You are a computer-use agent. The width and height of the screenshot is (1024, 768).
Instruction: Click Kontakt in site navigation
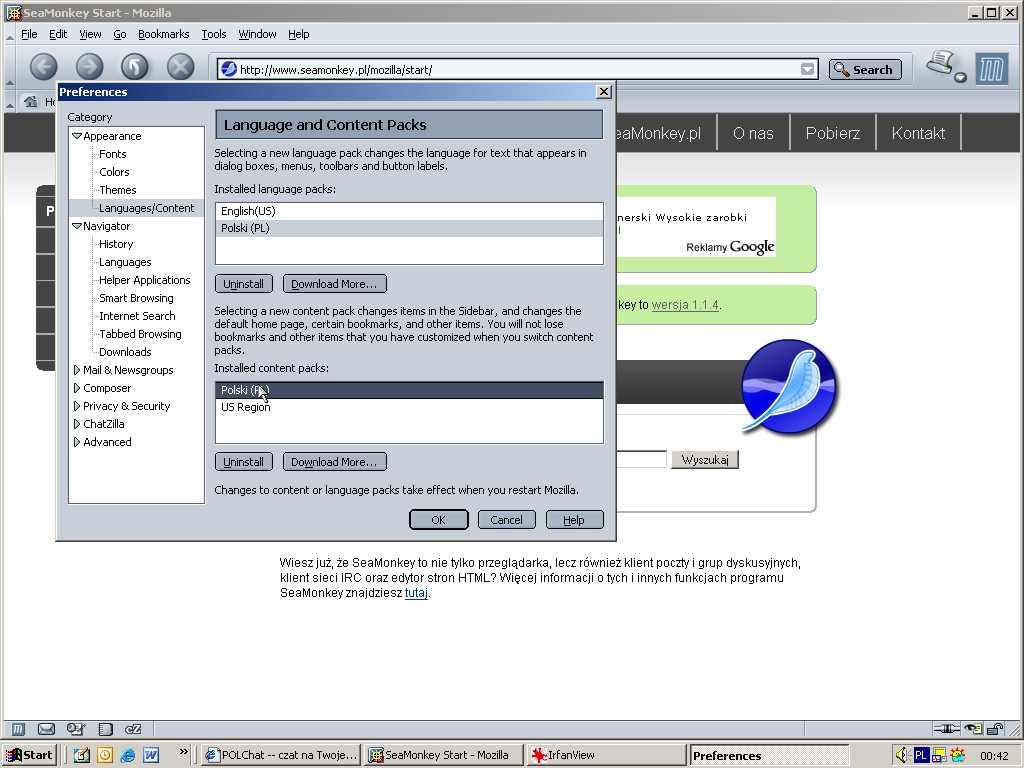point(918,133)
